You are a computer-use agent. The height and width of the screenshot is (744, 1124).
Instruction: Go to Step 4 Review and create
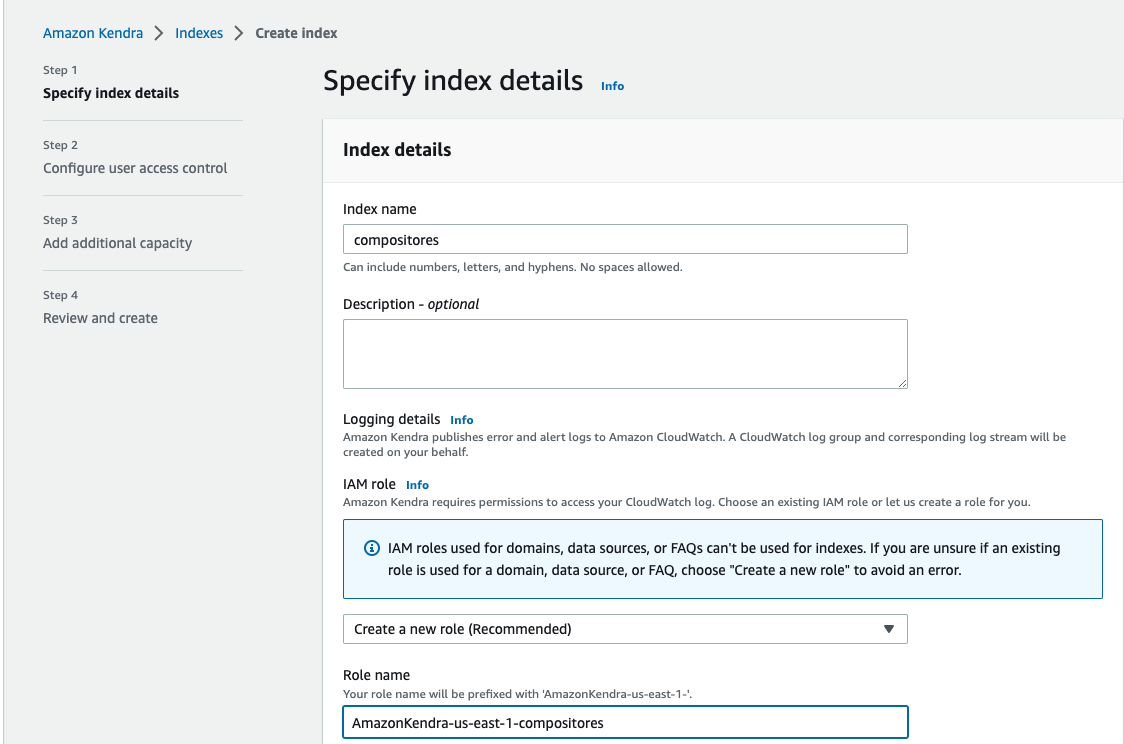point(100,318)
